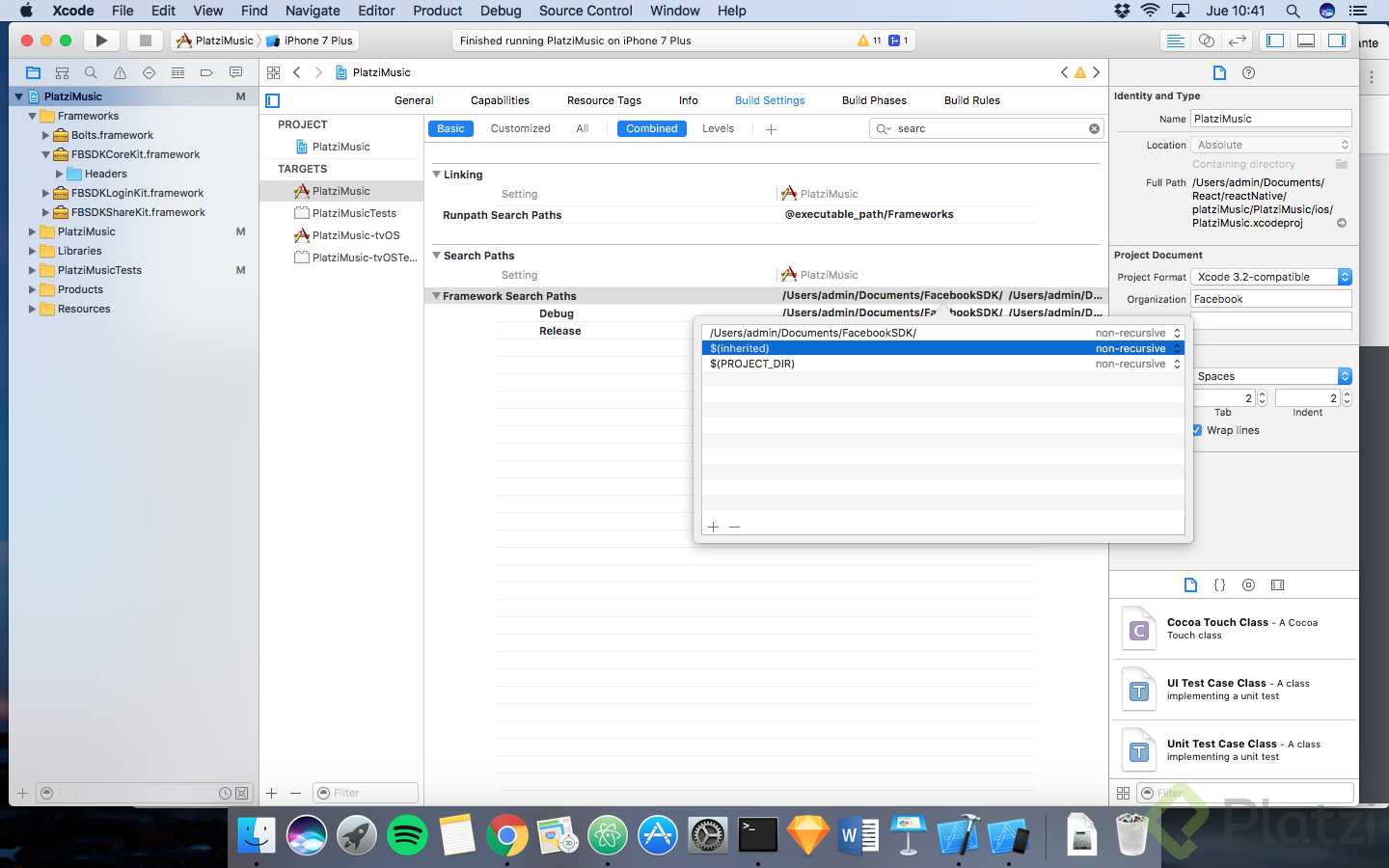Click the Organization field with Facebook

(1271, 299)
